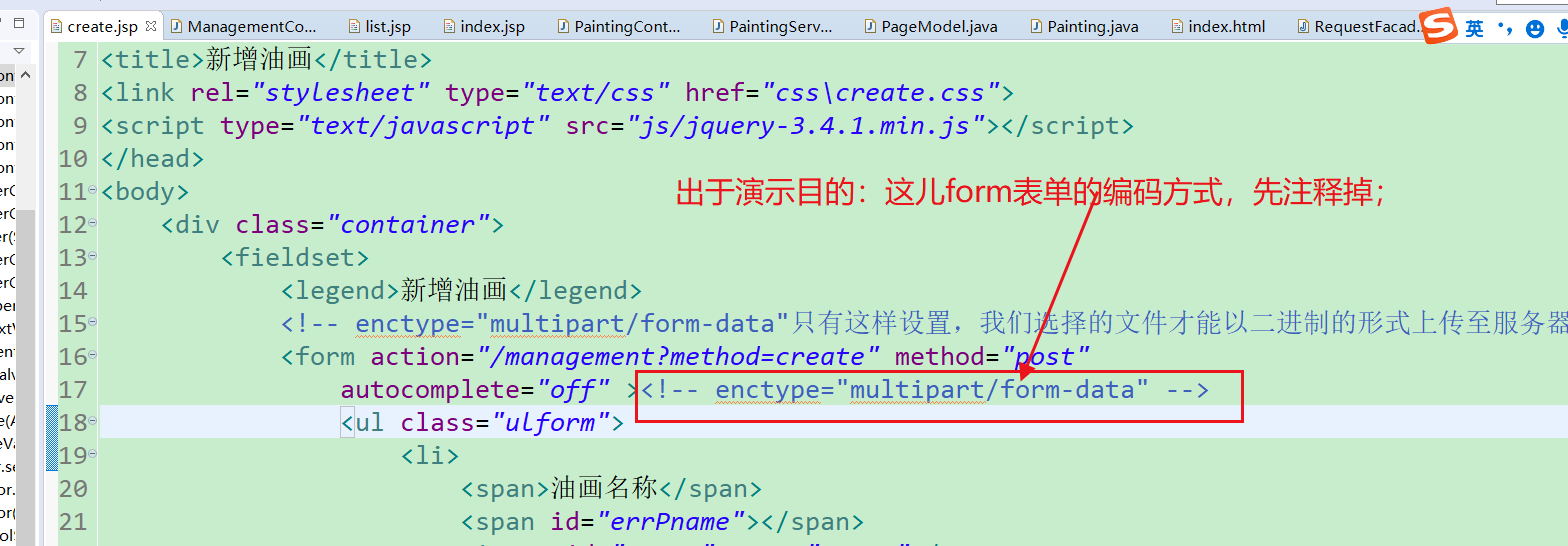Open the left panel view menu triangle
The image size is (1568, 546).
point(19,49)
